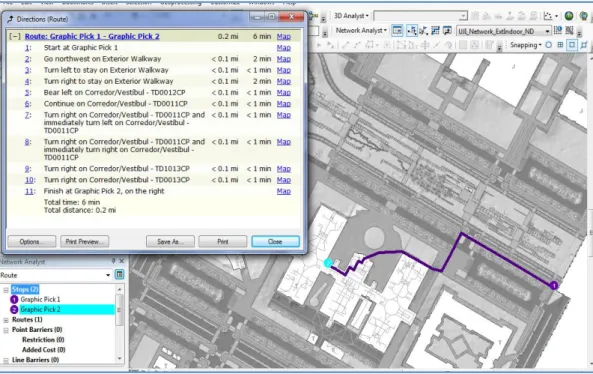Screen dimensions: 593x374
Task: Select Added Cost (0) tree item
Action: pos(43,350)
